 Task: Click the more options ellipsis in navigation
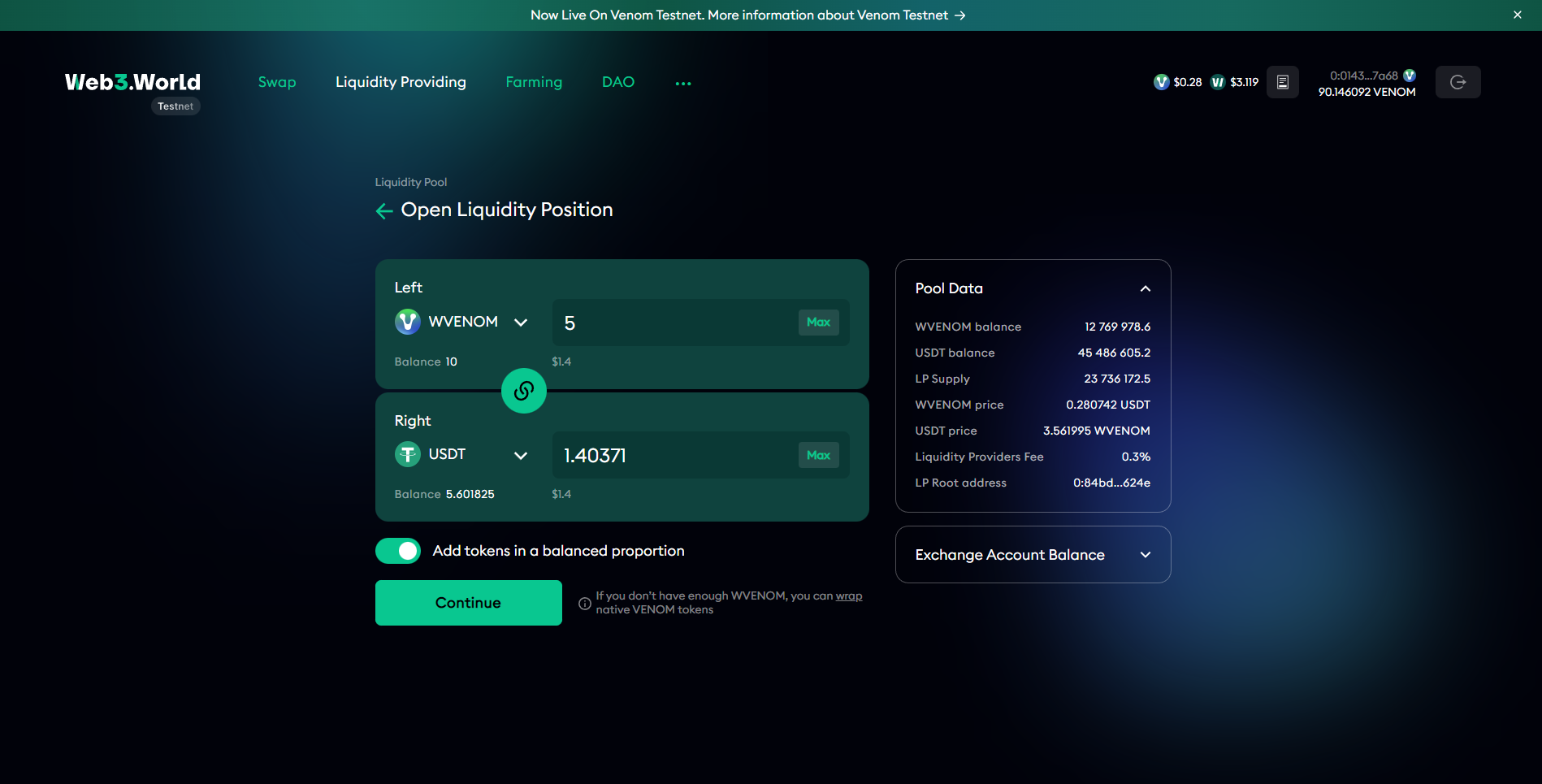coord(683,84)
